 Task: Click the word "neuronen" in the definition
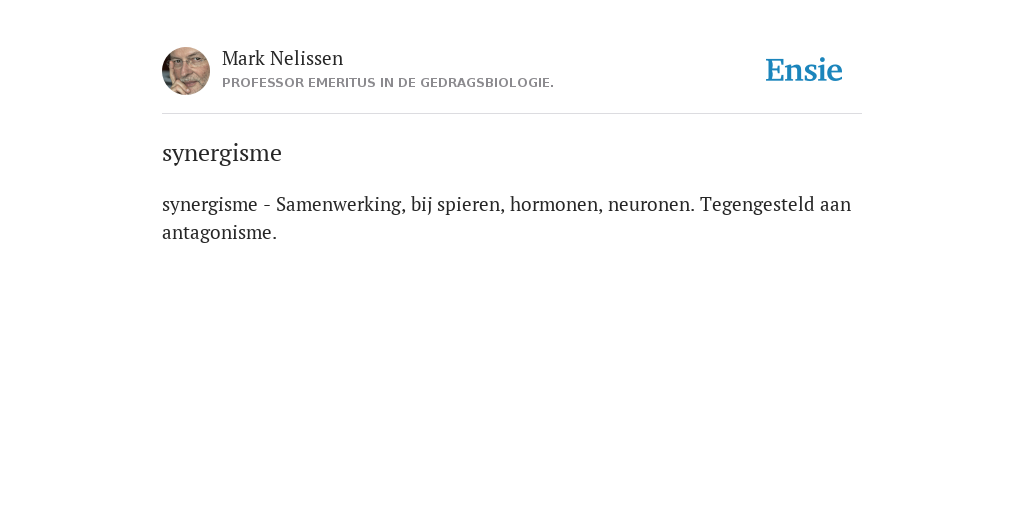point(651,204)
